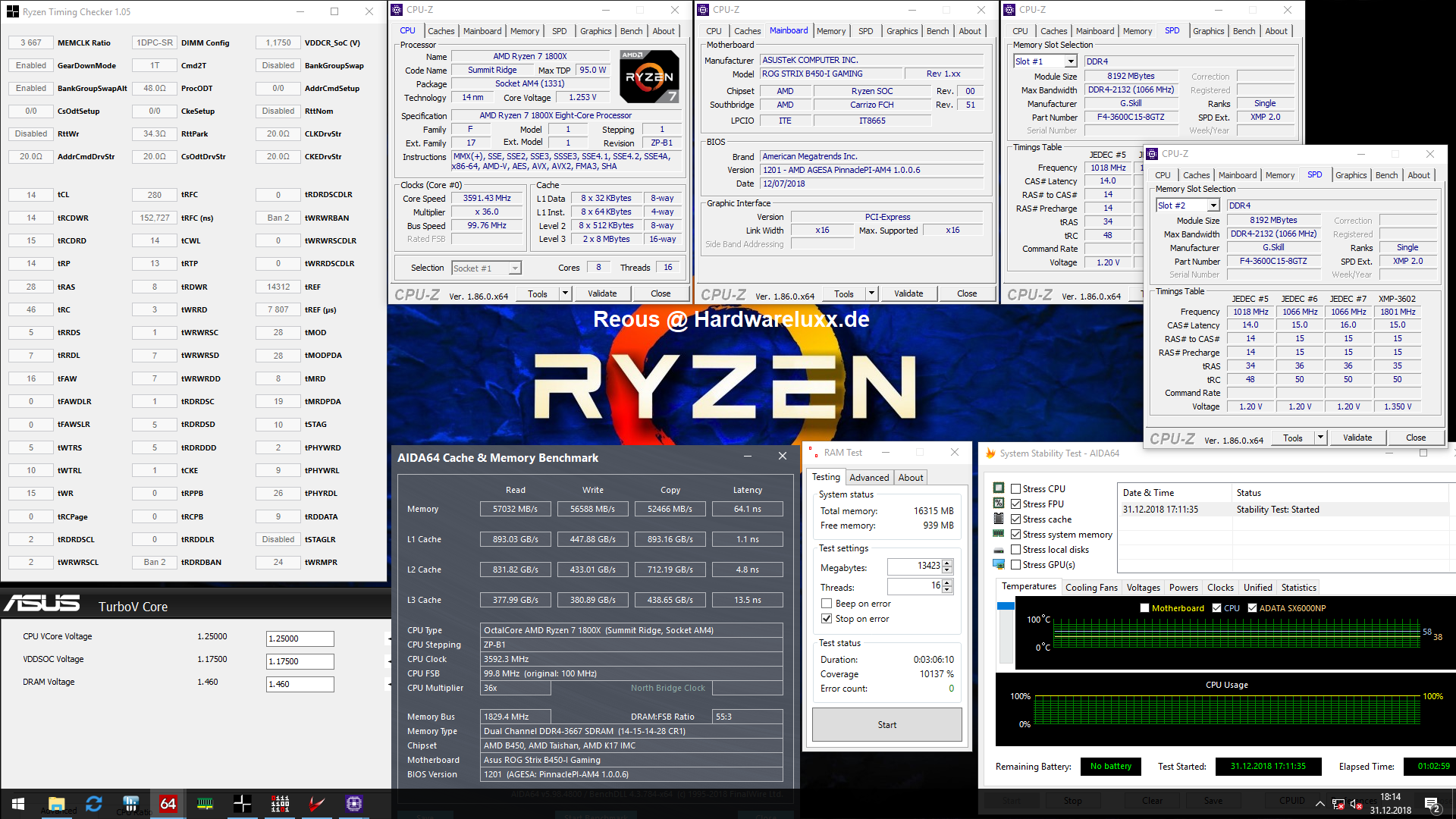Toggle the Motherboard temperature checkbox
1456x819 pixels.
click(1144, 608)
